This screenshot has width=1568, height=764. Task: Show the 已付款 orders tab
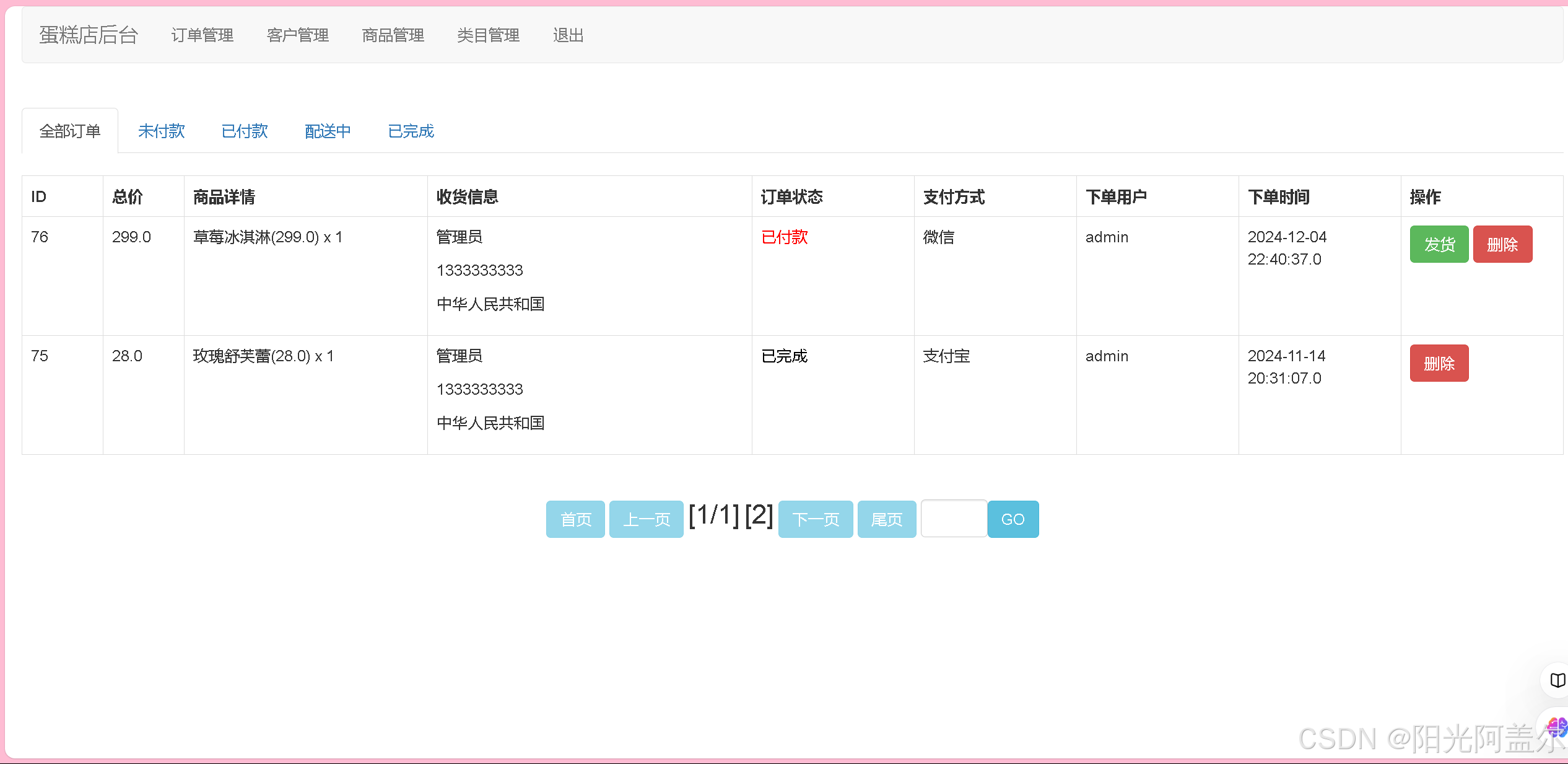click(x=245, y=131)
